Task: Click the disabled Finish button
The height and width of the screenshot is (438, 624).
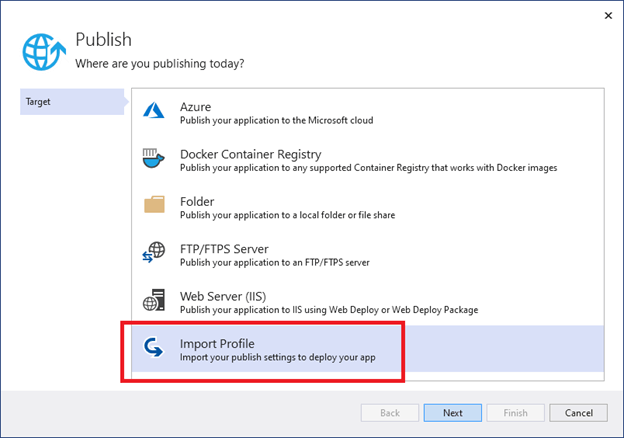Action: point(516,412)
